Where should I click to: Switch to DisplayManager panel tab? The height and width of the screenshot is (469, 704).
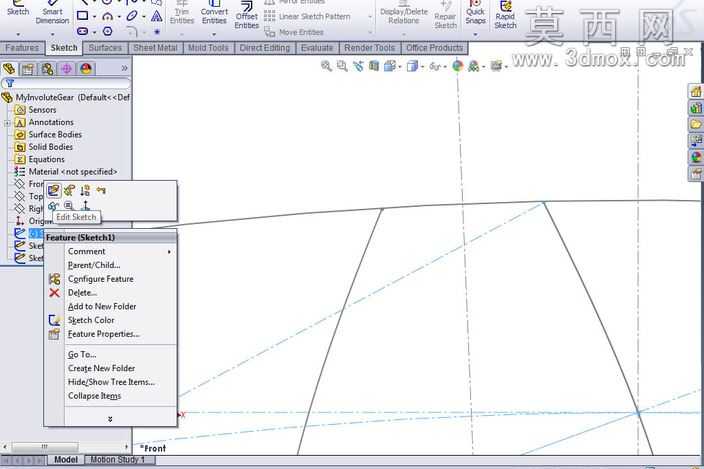click(x=86, y=69)
